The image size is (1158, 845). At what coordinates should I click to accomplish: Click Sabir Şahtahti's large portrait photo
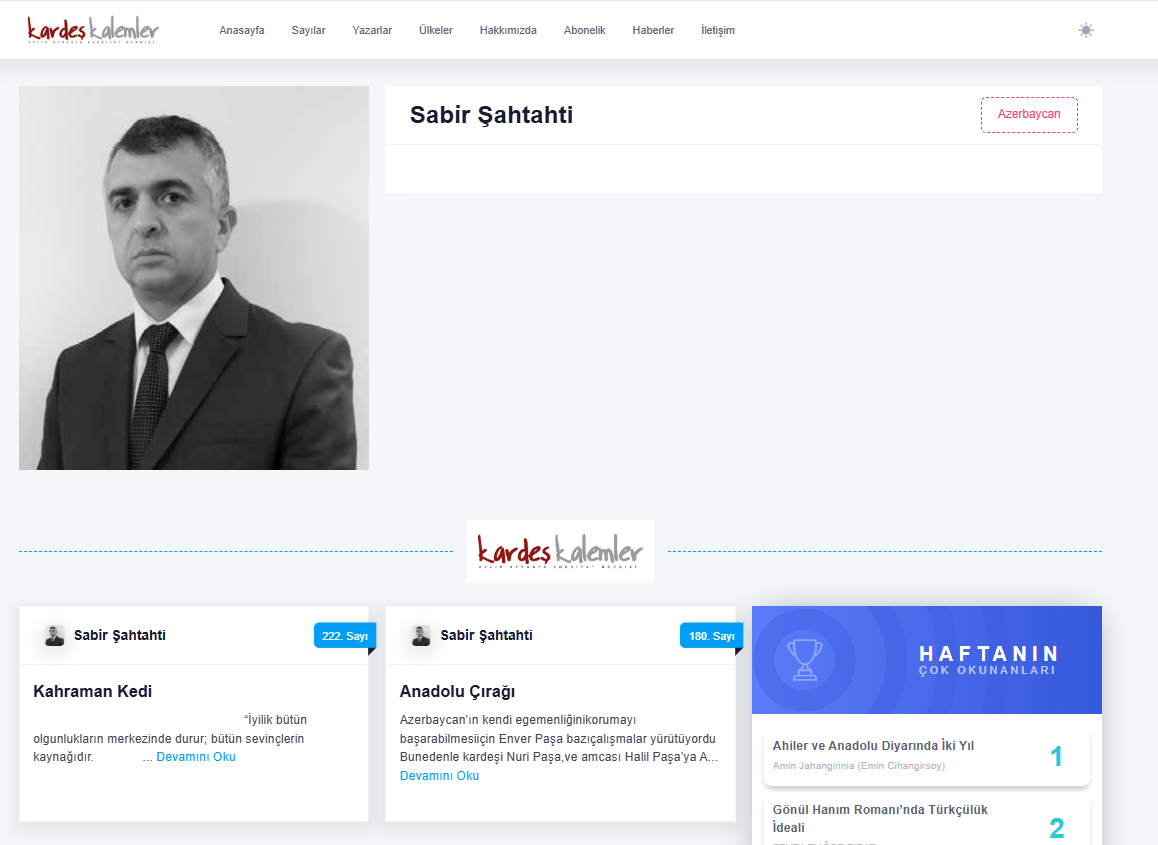(193, 278)
